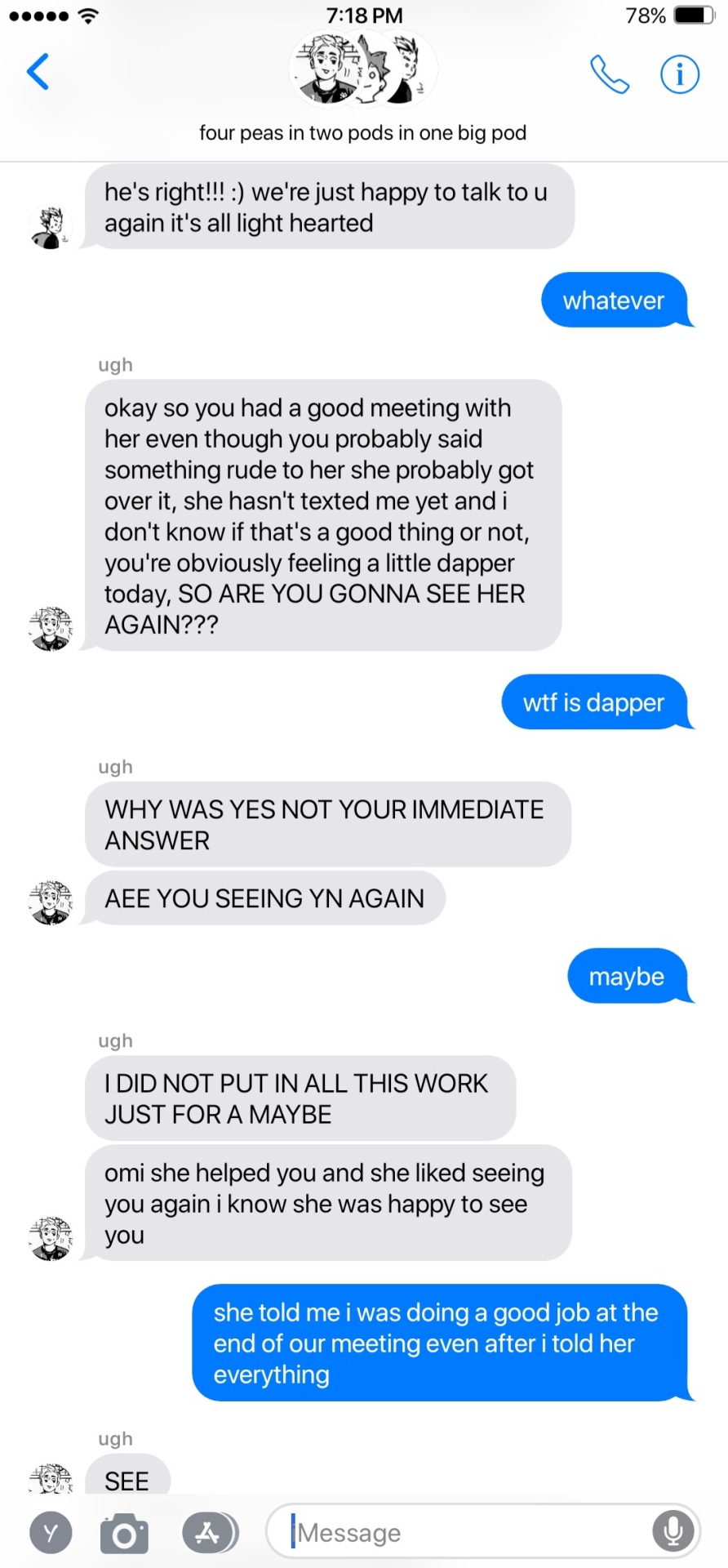Open the camera from the message bar
The image size is (728, 1568).
124,1533
